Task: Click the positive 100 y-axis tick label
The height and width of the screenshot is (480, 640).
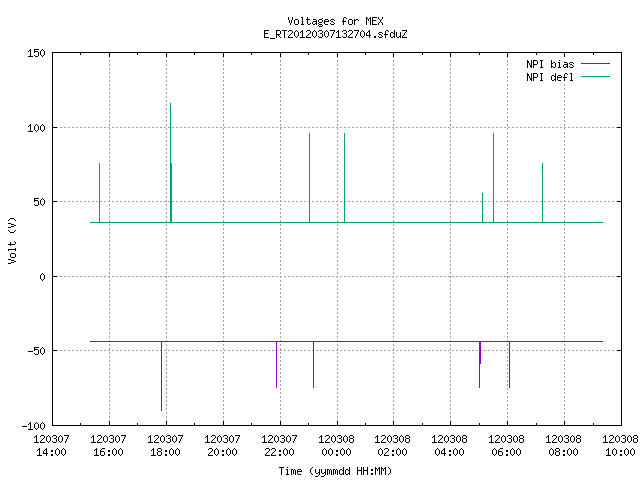Action: tap(36, 128)
